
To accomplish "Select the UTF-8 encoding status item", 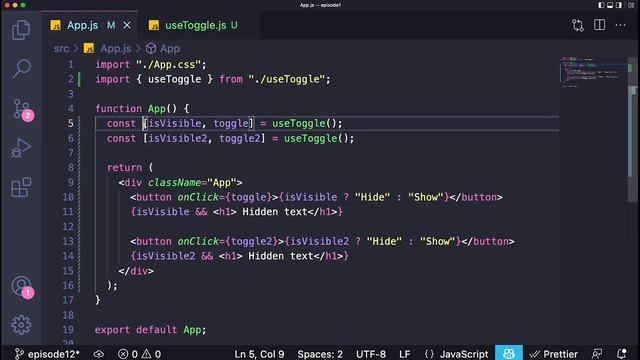I will [x=371, y=354].
